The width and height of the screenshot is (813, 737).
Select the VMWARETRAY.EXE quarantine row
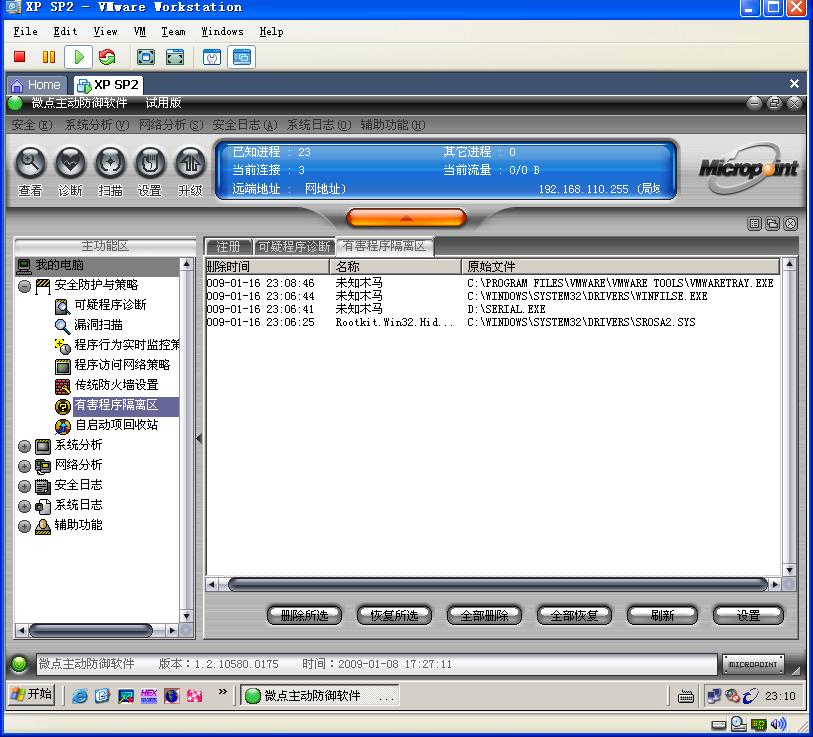pyautogui.click(x=493, y=283)
